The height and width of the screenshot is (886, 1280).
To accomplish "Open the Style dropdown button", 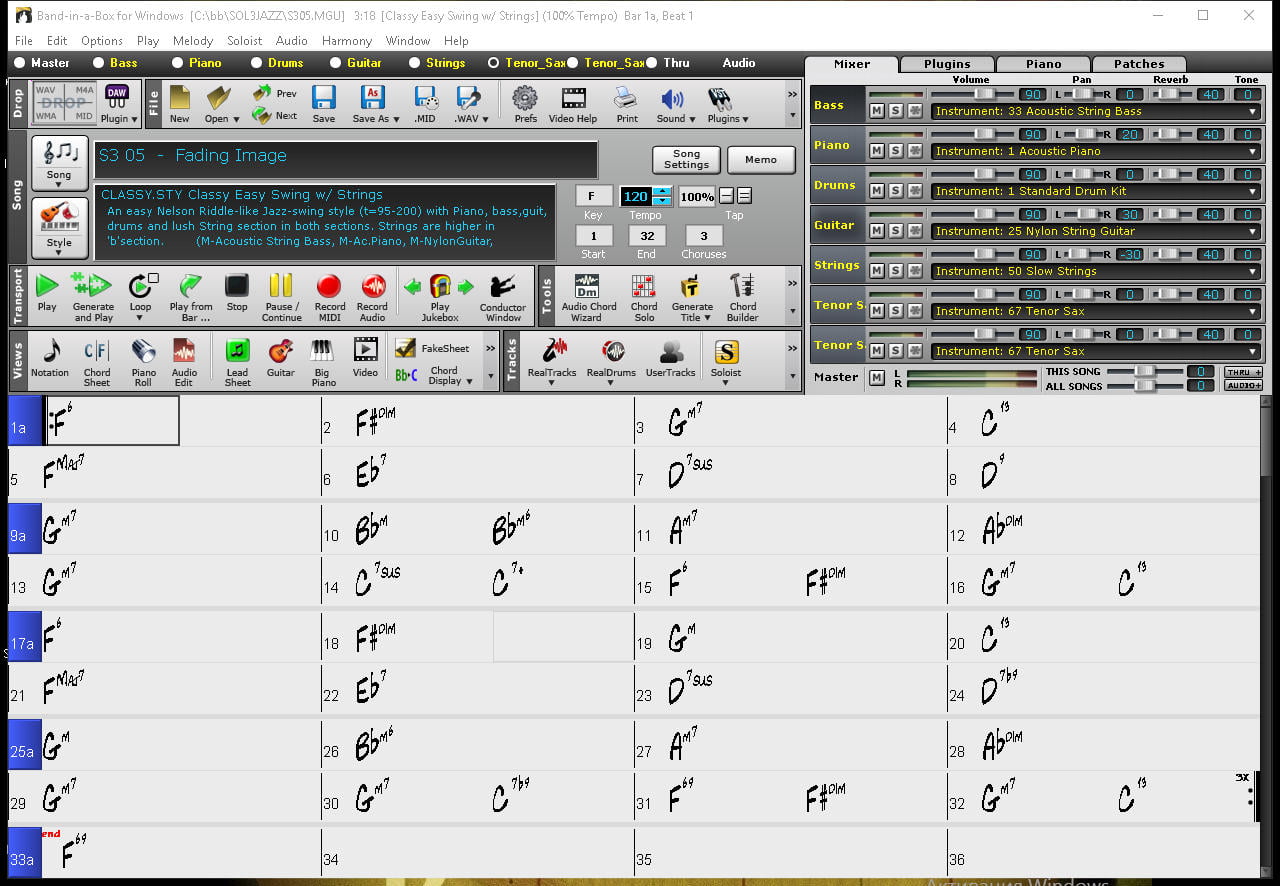I will pyautogui.click(x=60, y=226).
